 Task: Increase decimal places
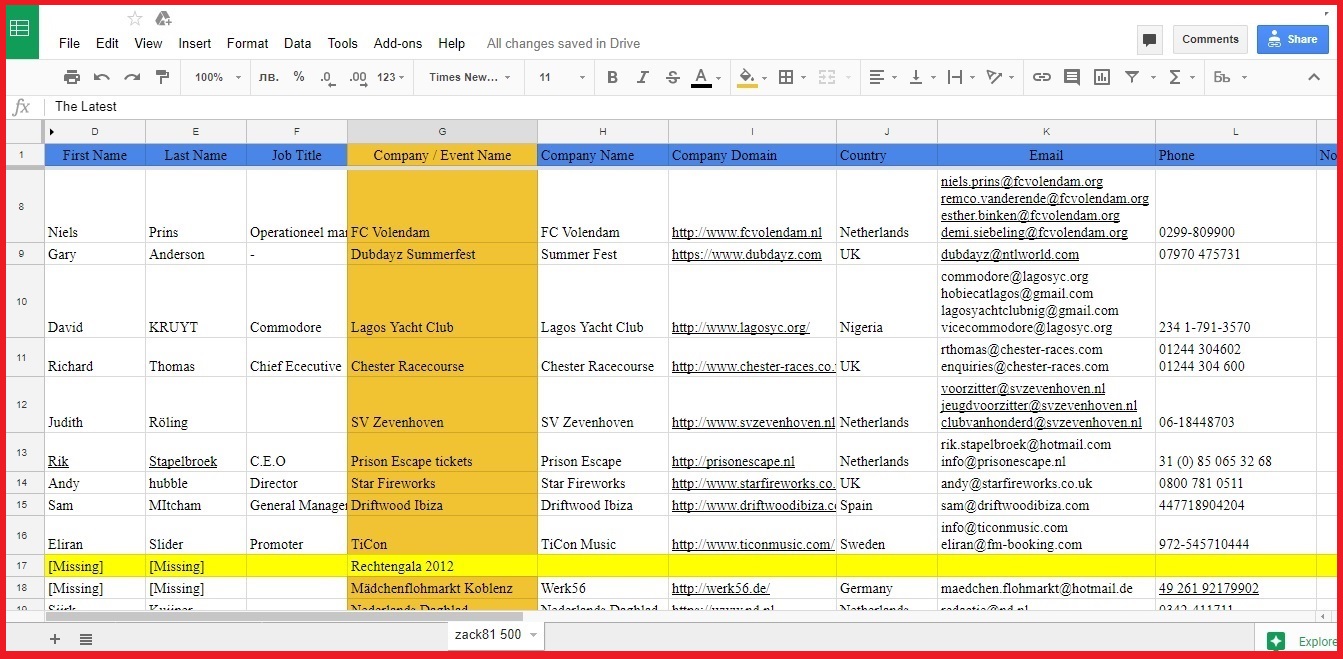(358, 77)
